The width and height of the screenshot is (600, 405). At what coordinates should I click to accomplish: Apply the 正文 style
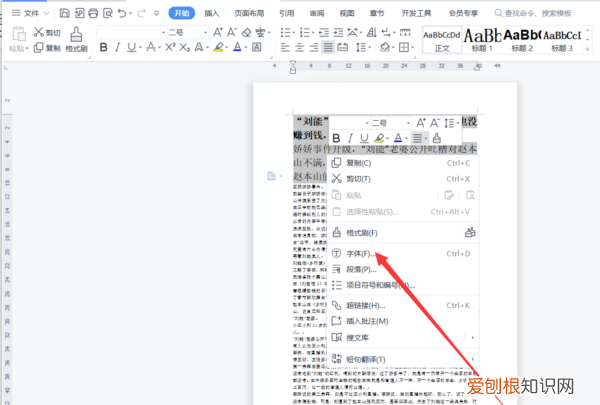442,40
